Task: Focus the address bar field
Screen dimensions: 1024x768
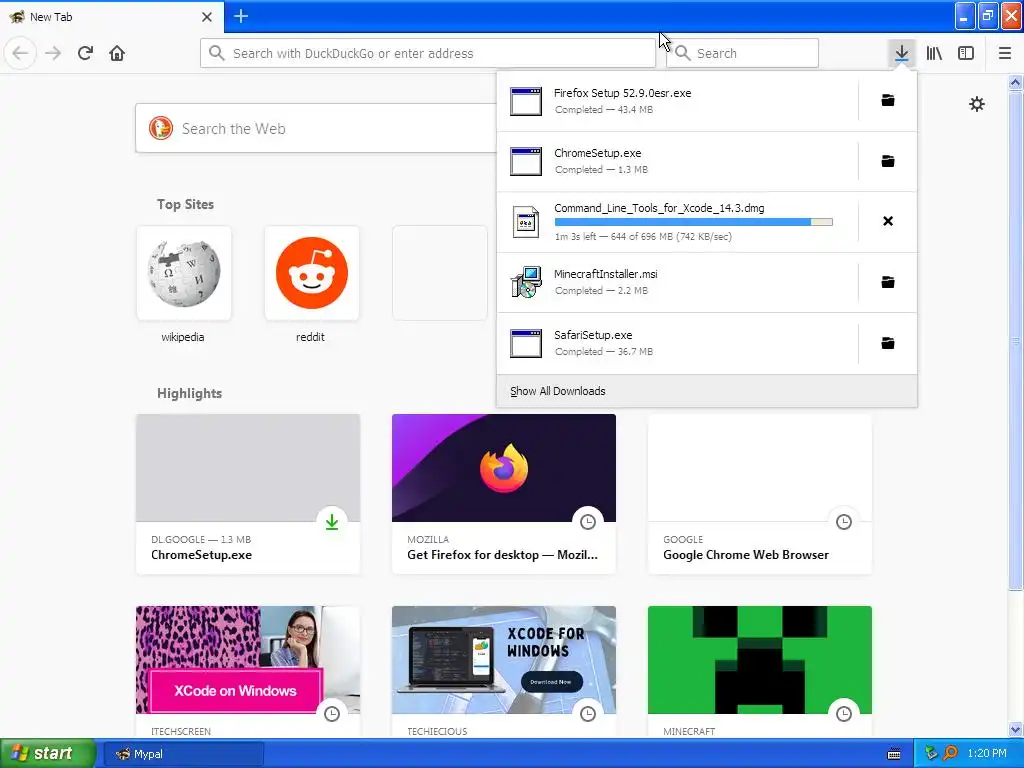Action: [428, 53]
